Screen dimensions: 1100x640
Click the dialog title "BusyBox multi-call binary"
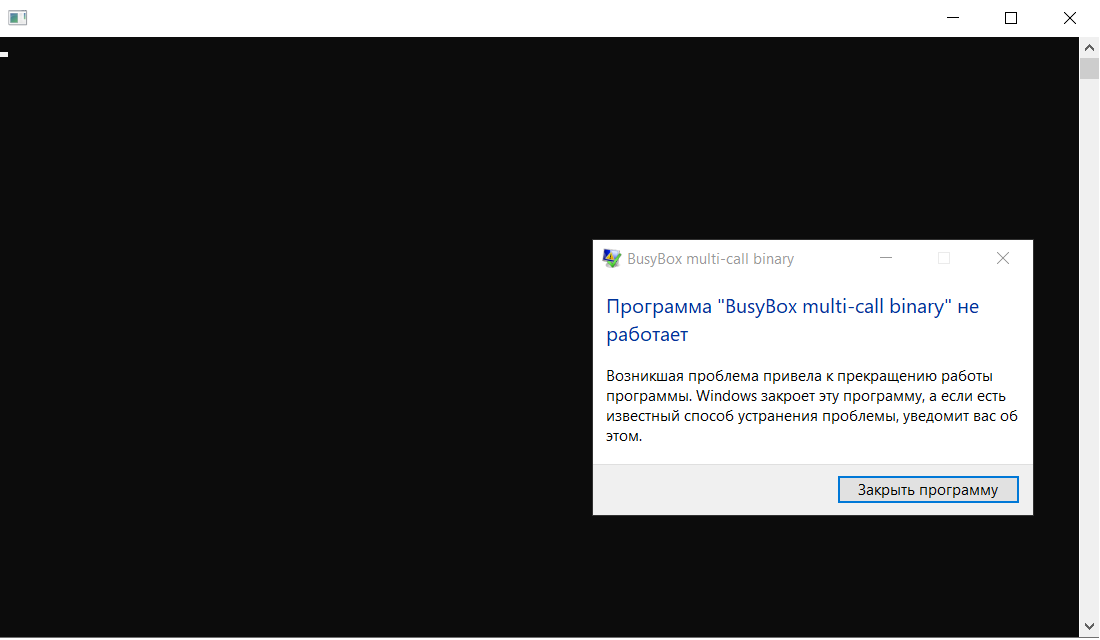click(710, 259)
